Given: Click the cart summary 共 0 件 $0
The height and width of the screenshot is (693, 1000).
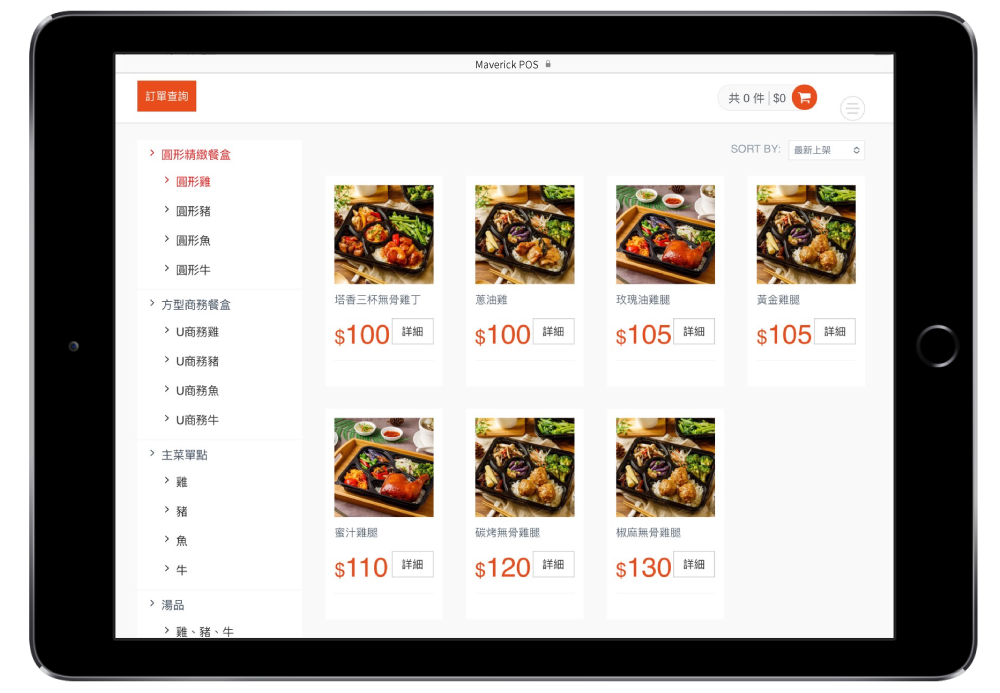Looking at the screenshot, I should [x=757, y=98].
